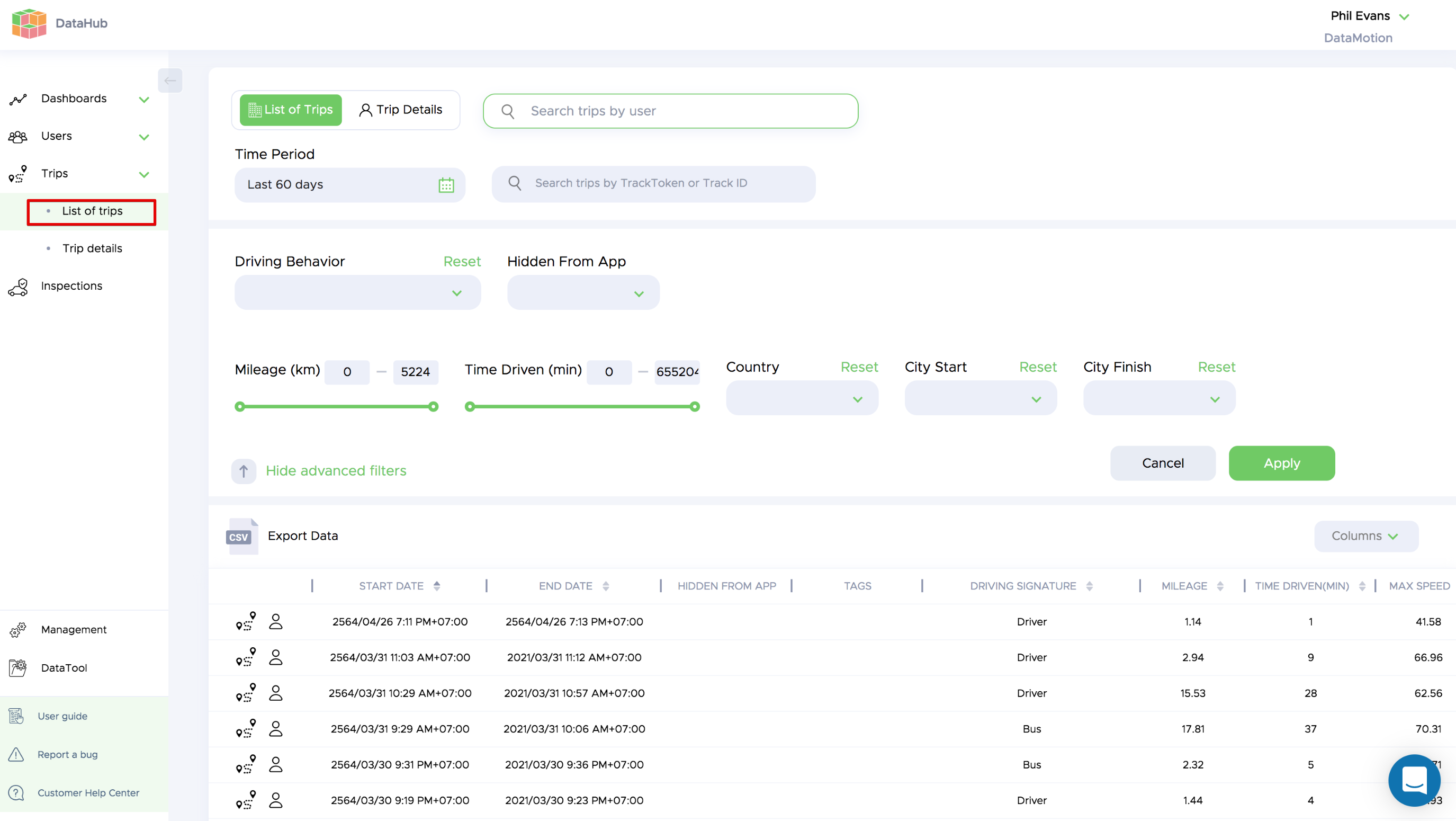Click the Customer Help Center question icon
Screen dimensions: 1456x821
pos(16,793)
